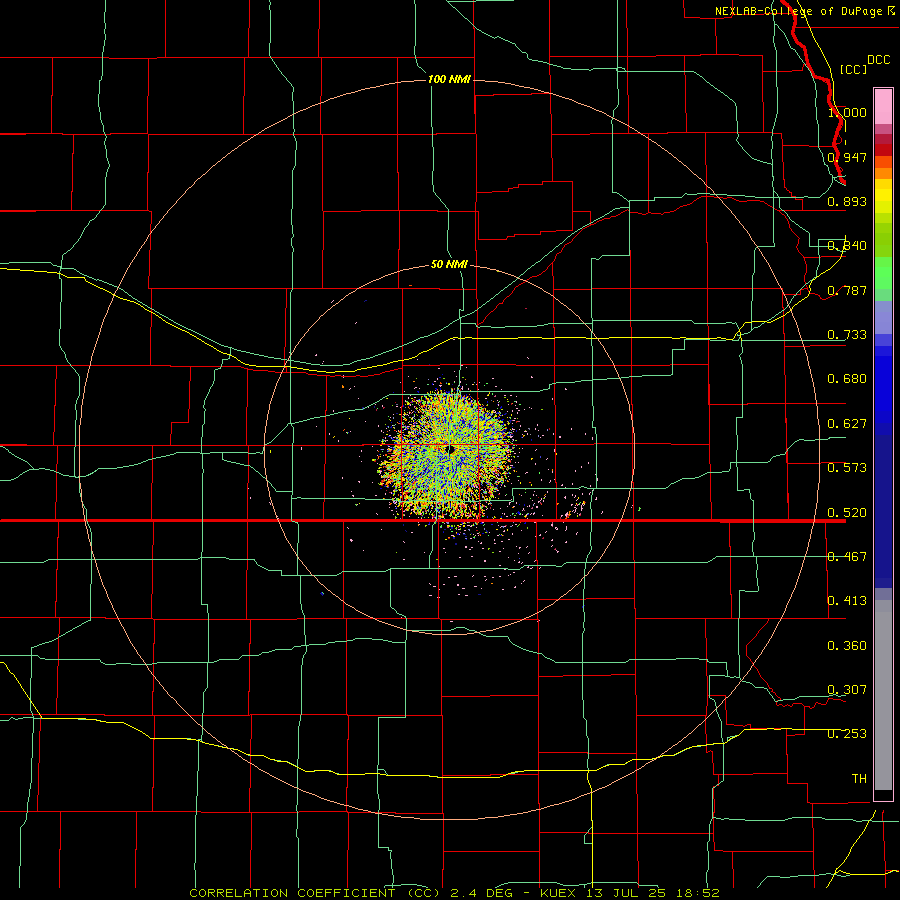900x900 pixels.
Task: Pick the green swatch near 0.840
Action: point(883,240)
